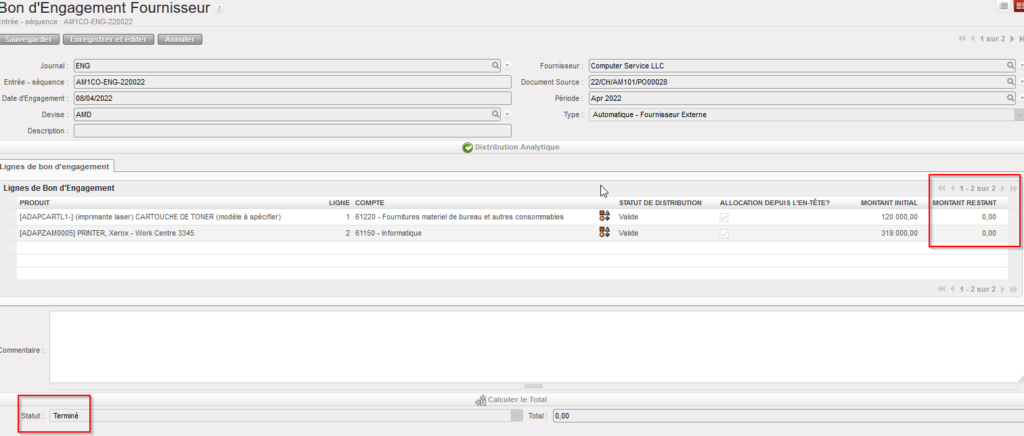
Task: Open the Journal field dropdown arrow
Action: coord(507,66)
